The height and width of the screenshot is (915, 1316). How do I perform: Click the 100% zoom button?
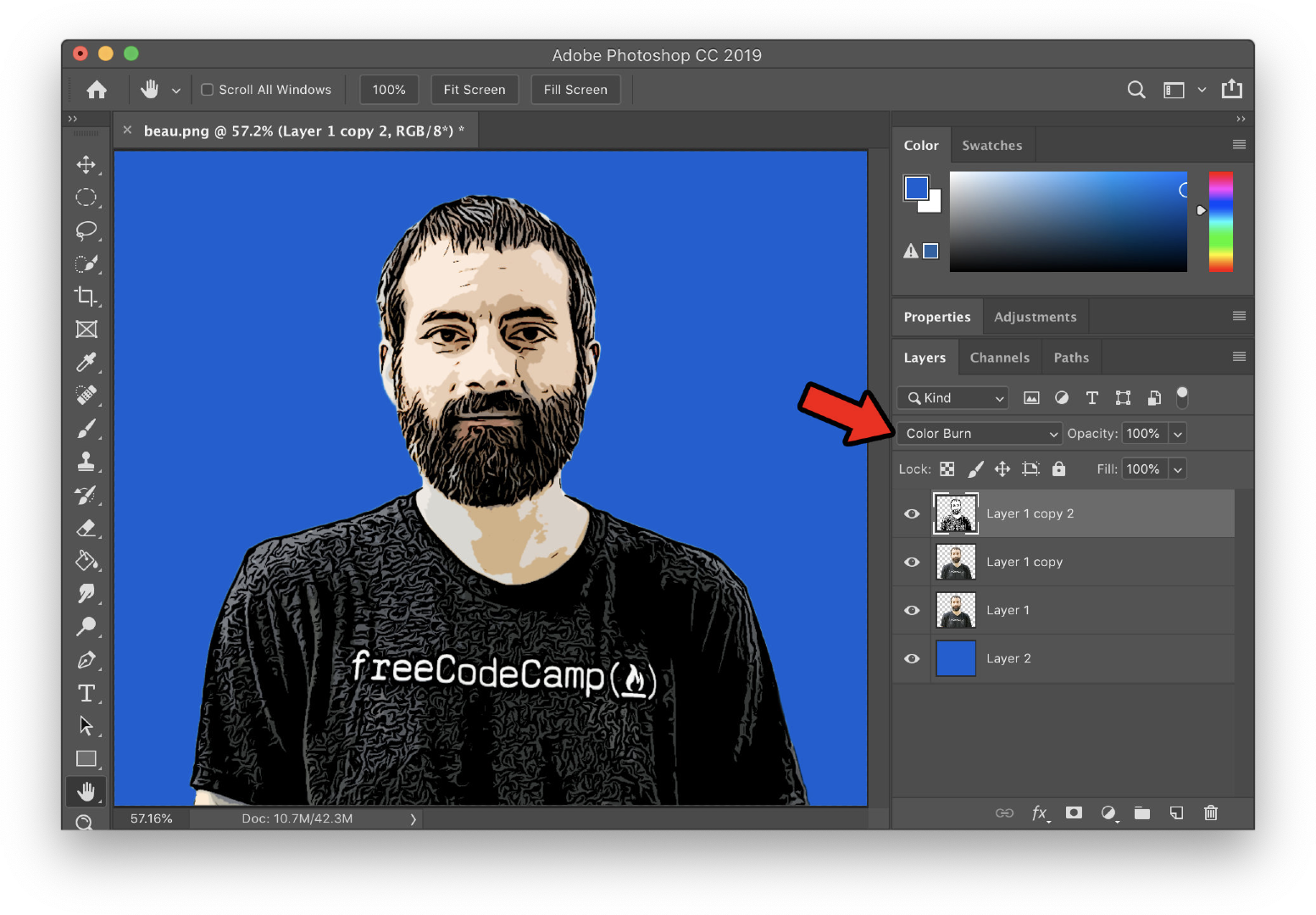389,90
